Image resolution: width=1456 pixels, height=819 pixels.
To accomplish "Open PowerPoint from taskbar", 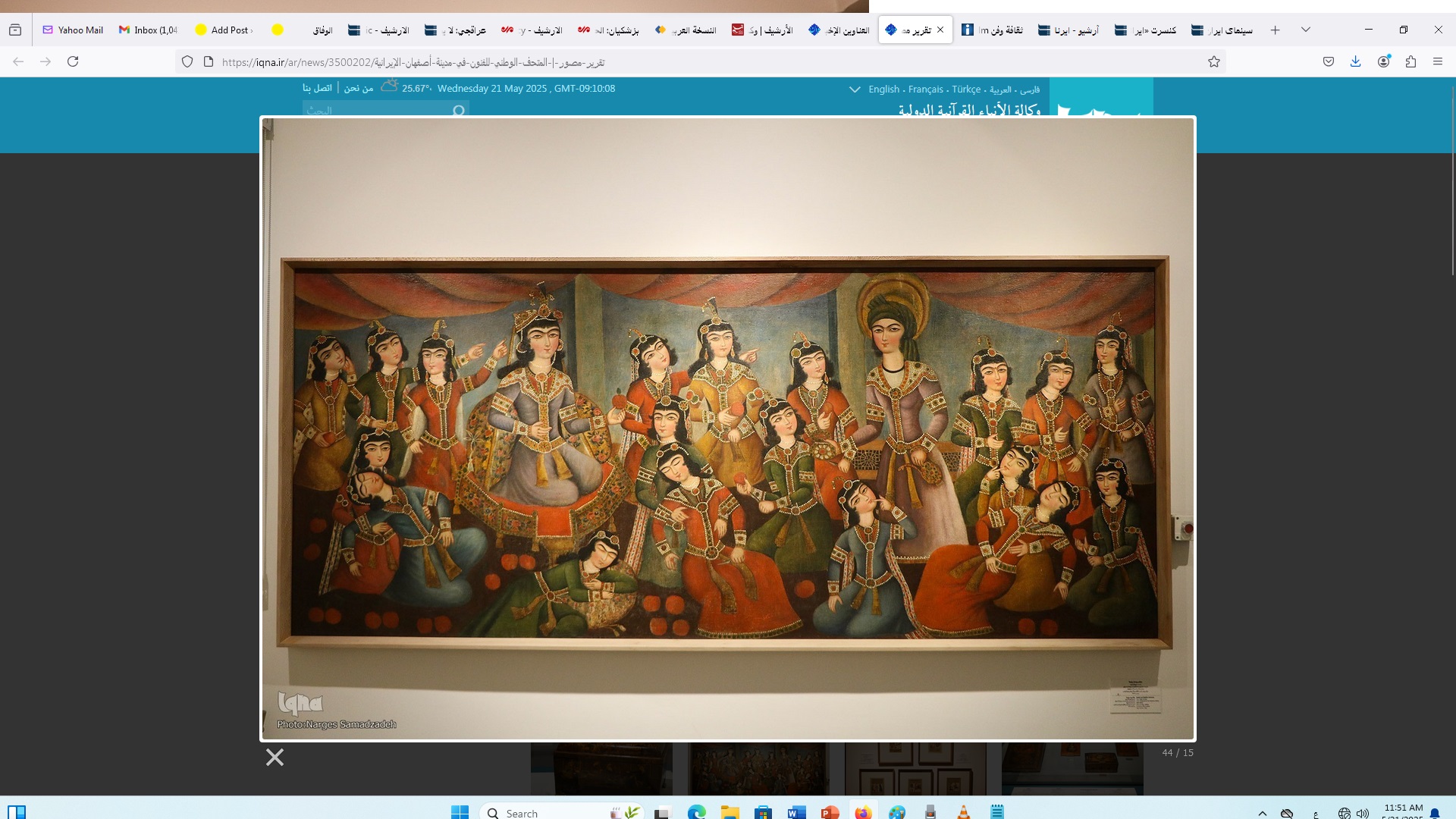I will click(x=830, y=812).
